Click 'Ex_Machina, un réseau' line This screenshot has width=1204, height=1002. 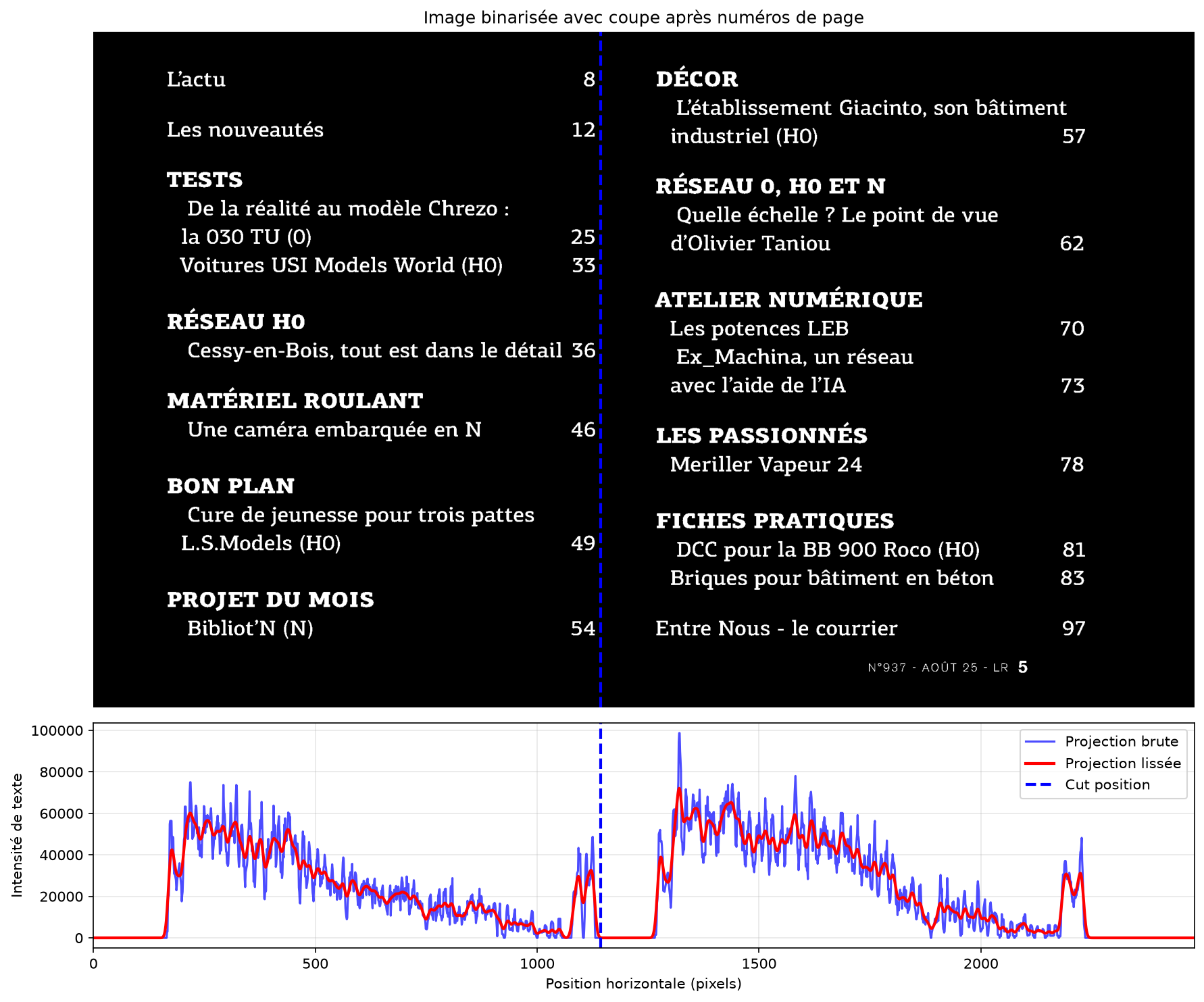point(795,357)
